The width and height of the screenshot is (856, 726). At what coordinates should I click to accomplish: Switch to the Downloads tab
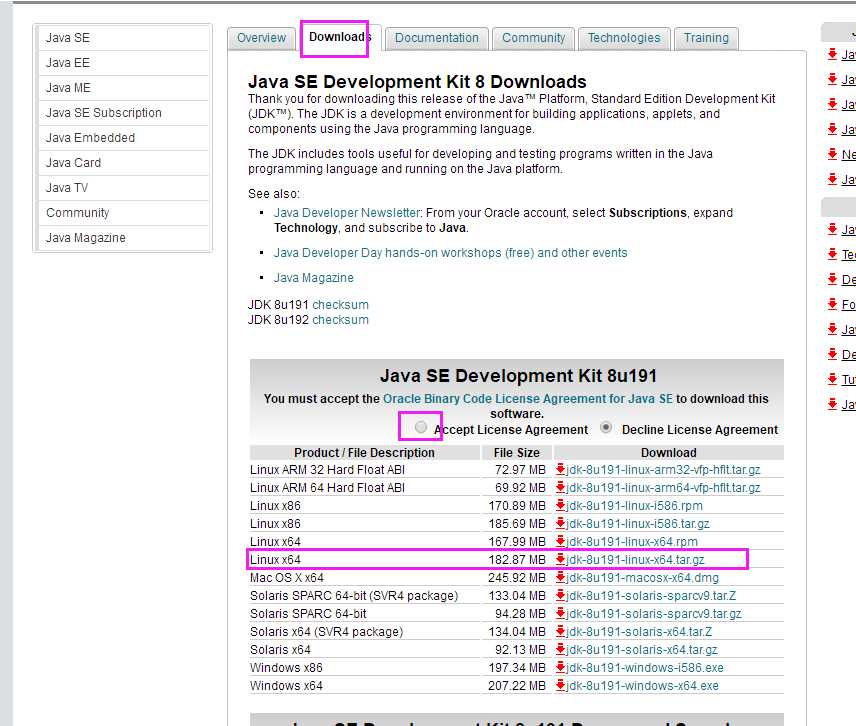tap(340, 37)
